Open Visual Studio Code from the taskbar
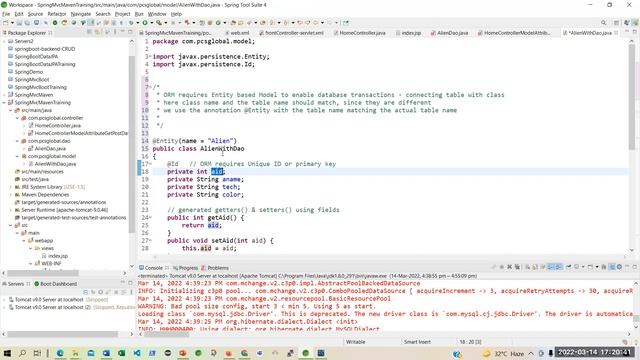Viewport: 640px width, 360px height. click(137, 353)
